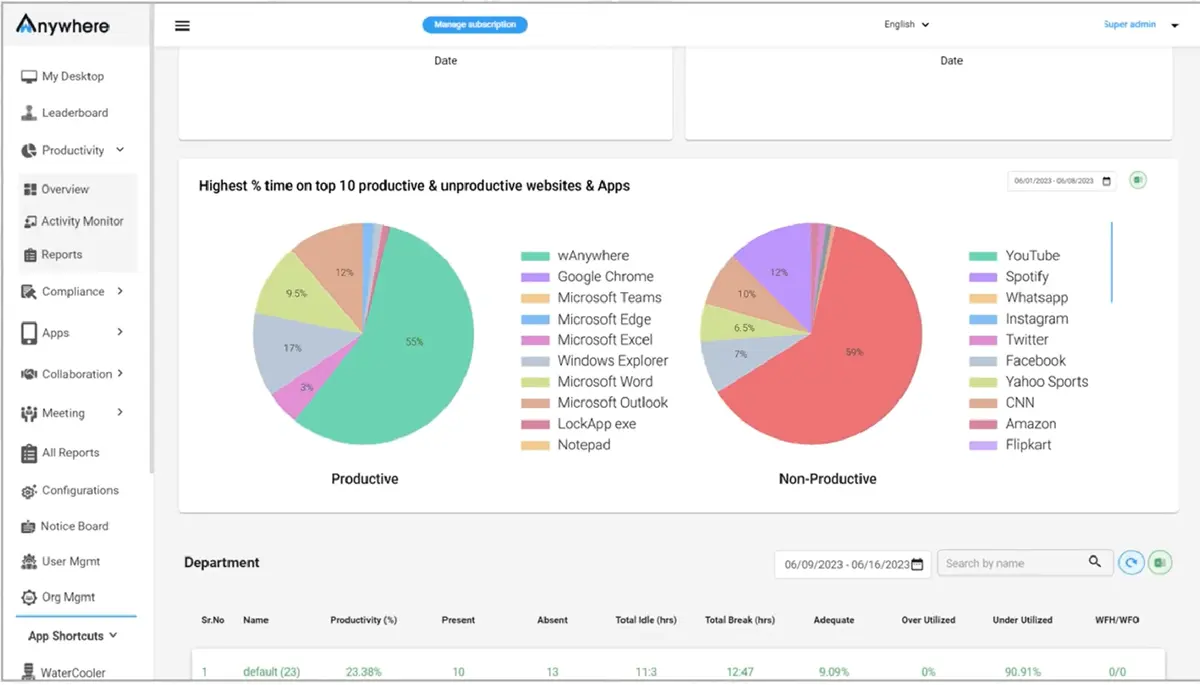
Task: Open the default (23) department link
Action: tap(273, 672)
